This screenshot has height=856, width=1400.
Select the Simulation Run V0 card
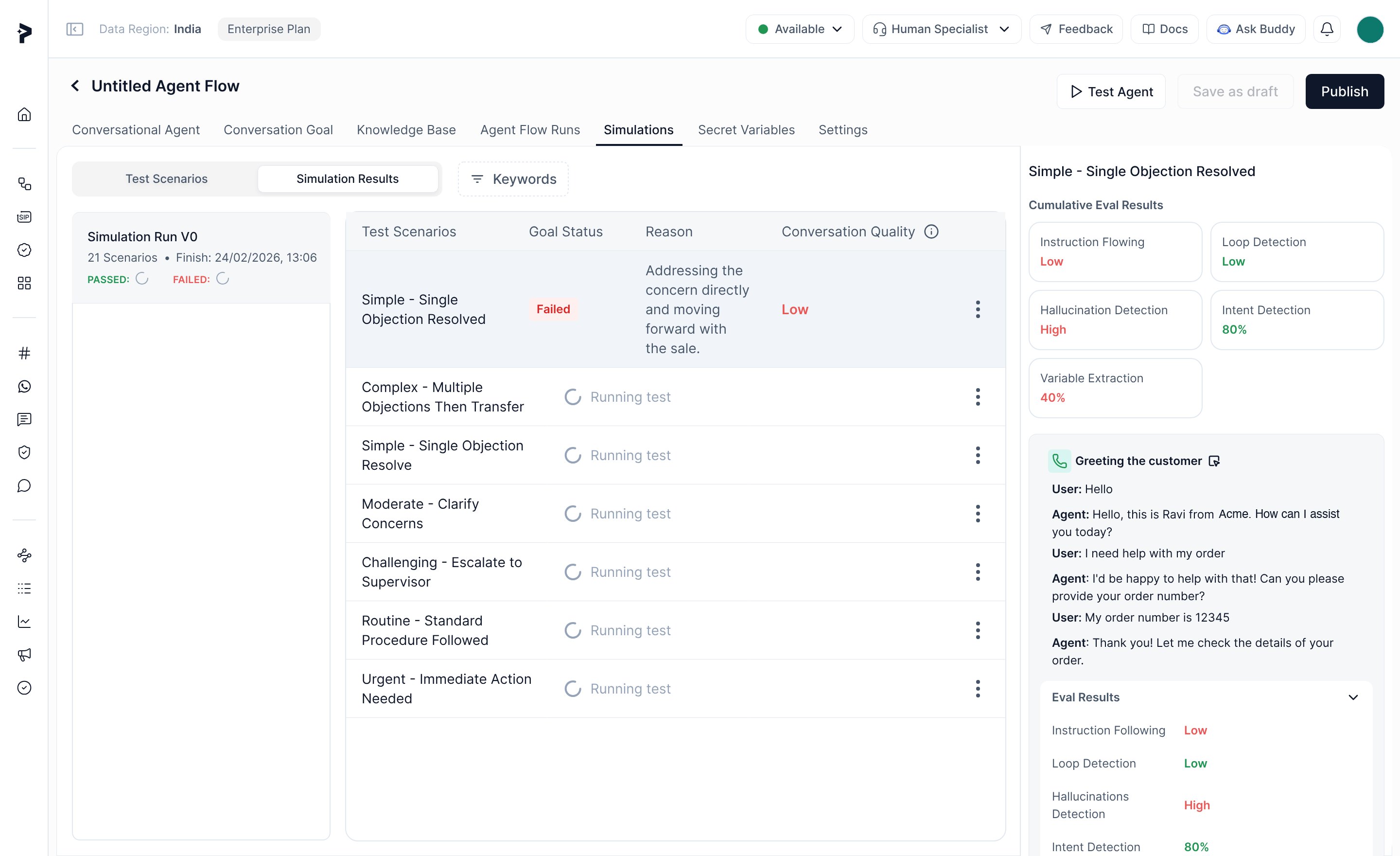[201, 257]
